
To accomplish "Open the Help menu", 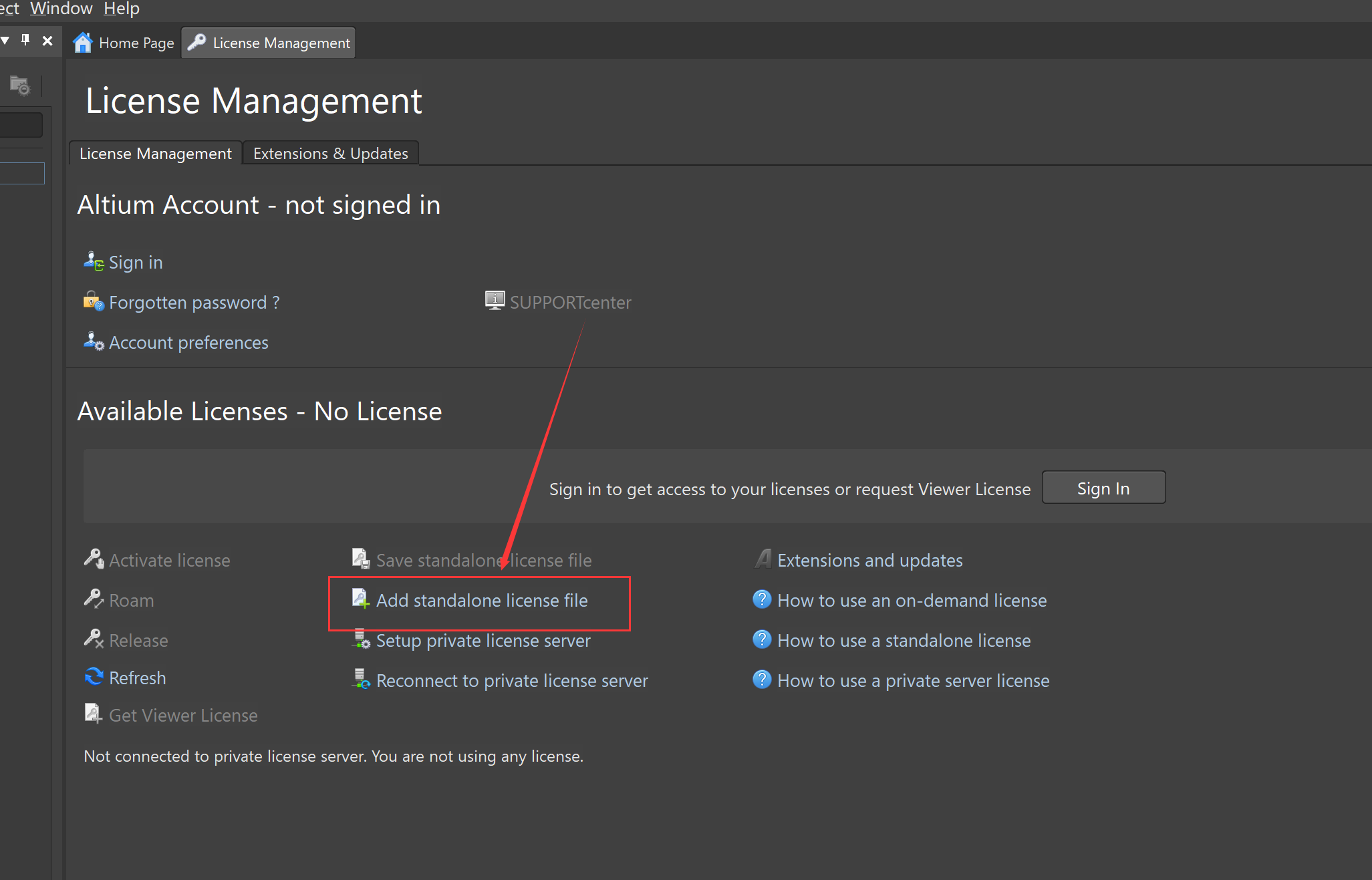I will pos(122,9).
